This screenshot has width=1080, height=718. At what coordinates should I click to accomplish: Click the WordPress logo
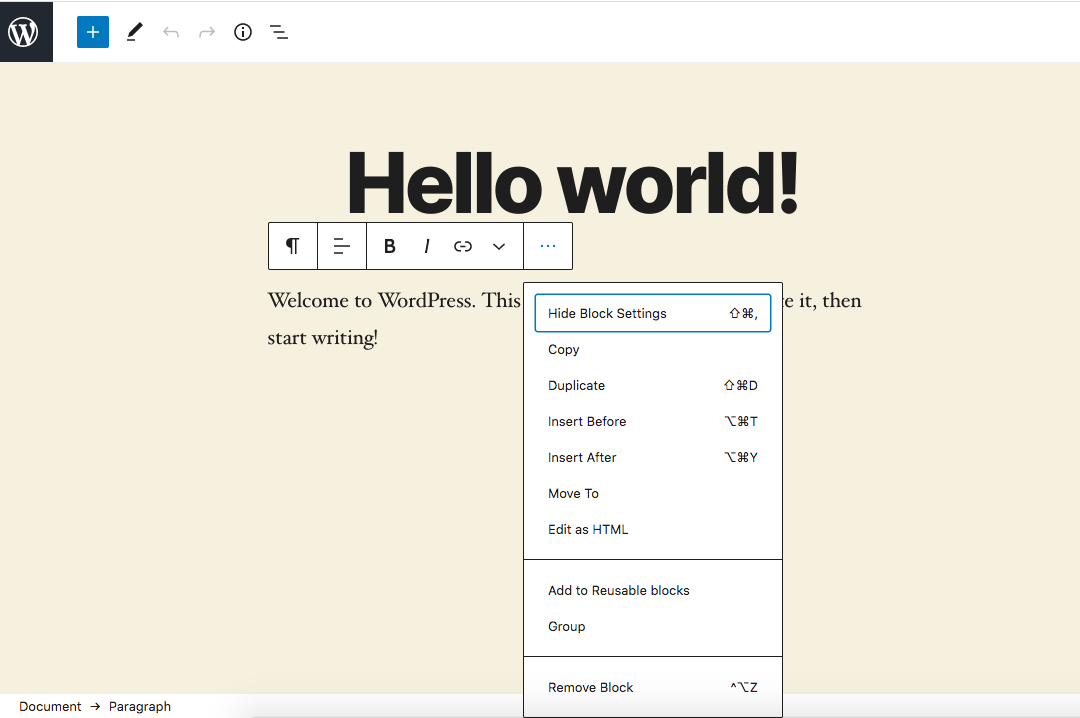click(26, 31)
